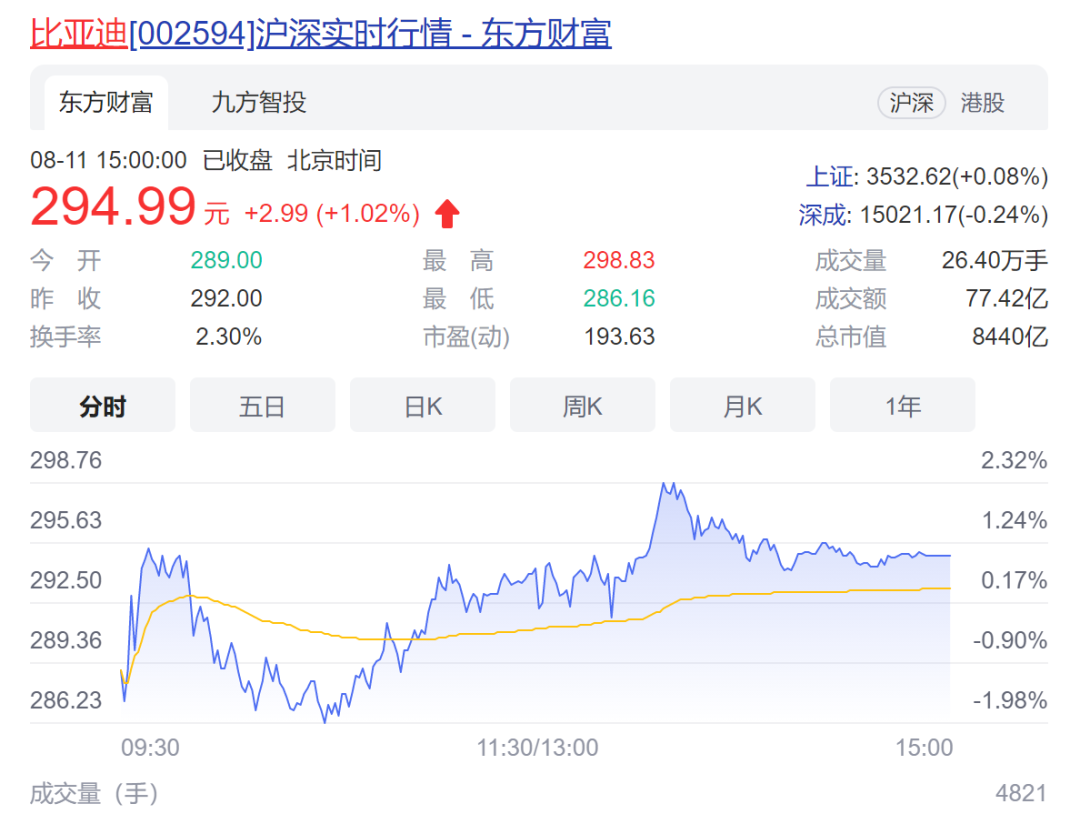The height and width of the screenshot is (814, 1080).
Task: Click the 成交额 value 77.42亿
Action: pyautogui.click(x=1006, y=298)
